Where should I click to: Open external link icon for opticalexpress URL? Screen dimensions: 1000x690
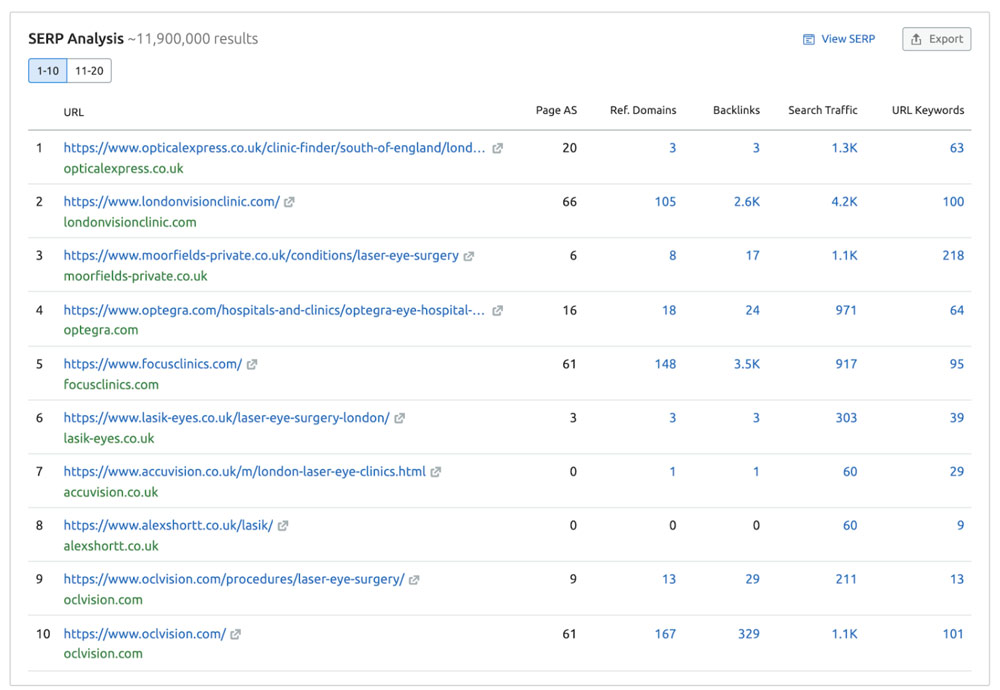497,148
